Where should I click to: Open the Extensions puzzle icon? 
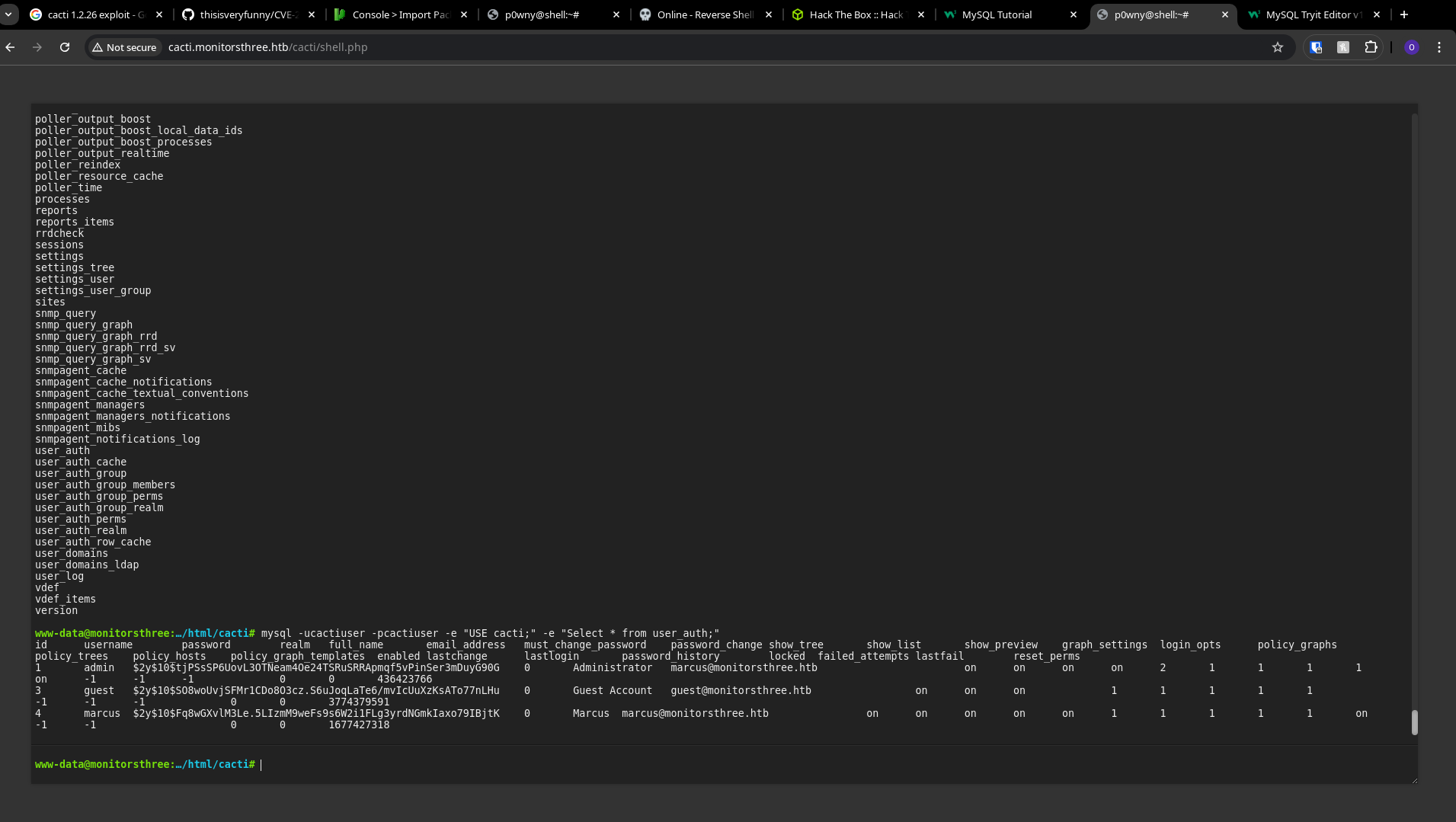pyautogui.click(x=1371, y=47)
